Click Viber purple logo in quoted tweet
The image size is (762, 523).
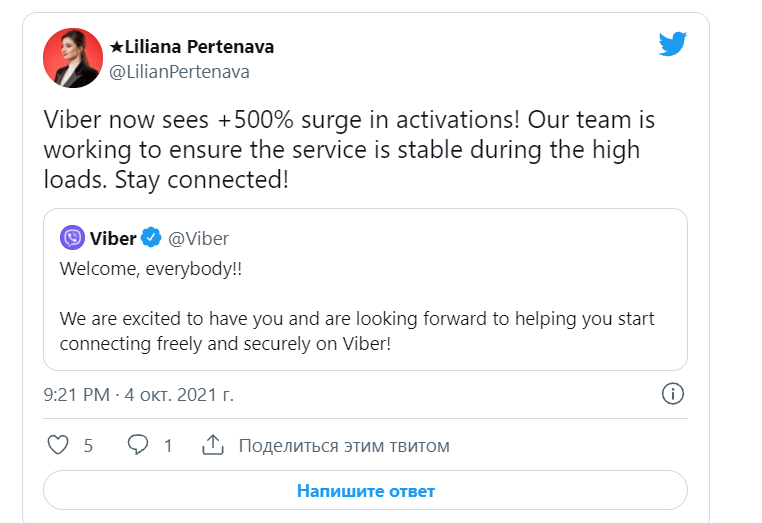coord(72,238)
